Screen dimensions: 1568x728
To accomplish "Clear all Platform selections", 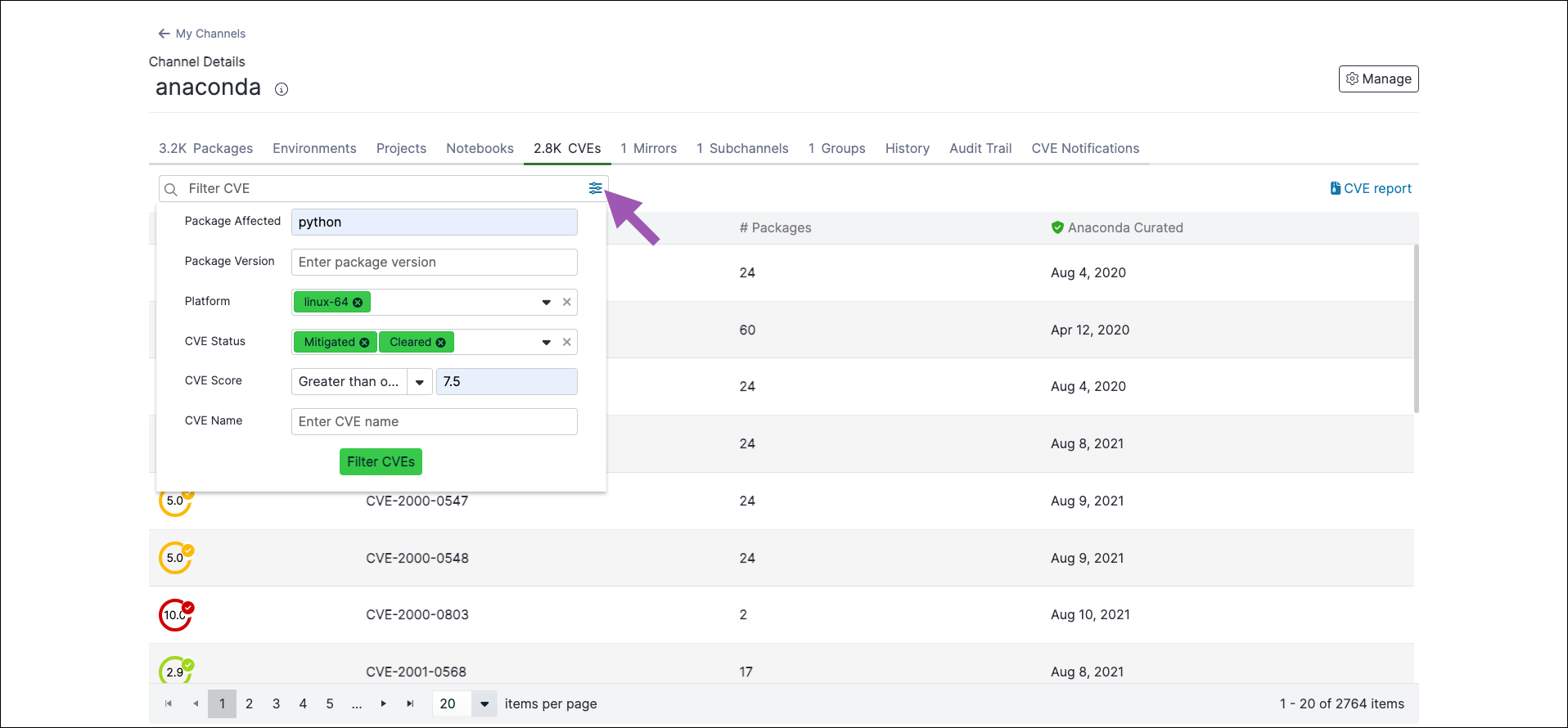I will tap(566, 302).
